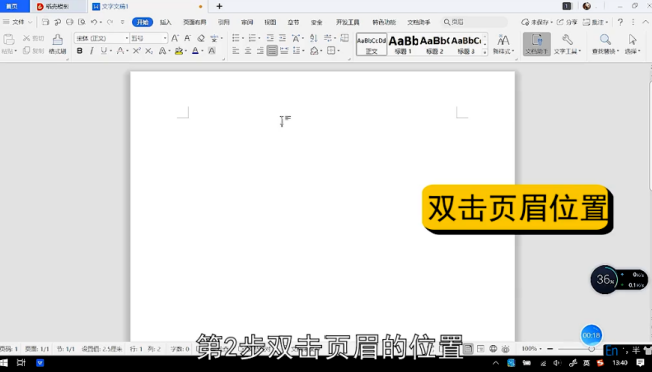Click the Comment button in the title bar
The image size is (652, 372).
[x=595, y=22]
